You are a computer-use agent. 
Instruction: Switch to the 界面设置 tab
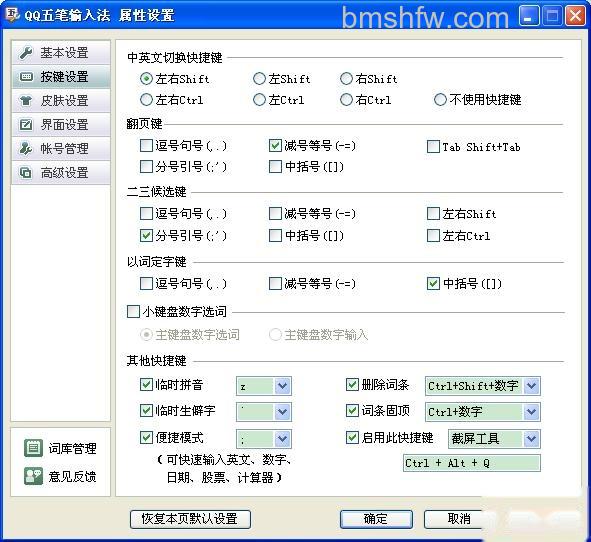coord(61,124)
